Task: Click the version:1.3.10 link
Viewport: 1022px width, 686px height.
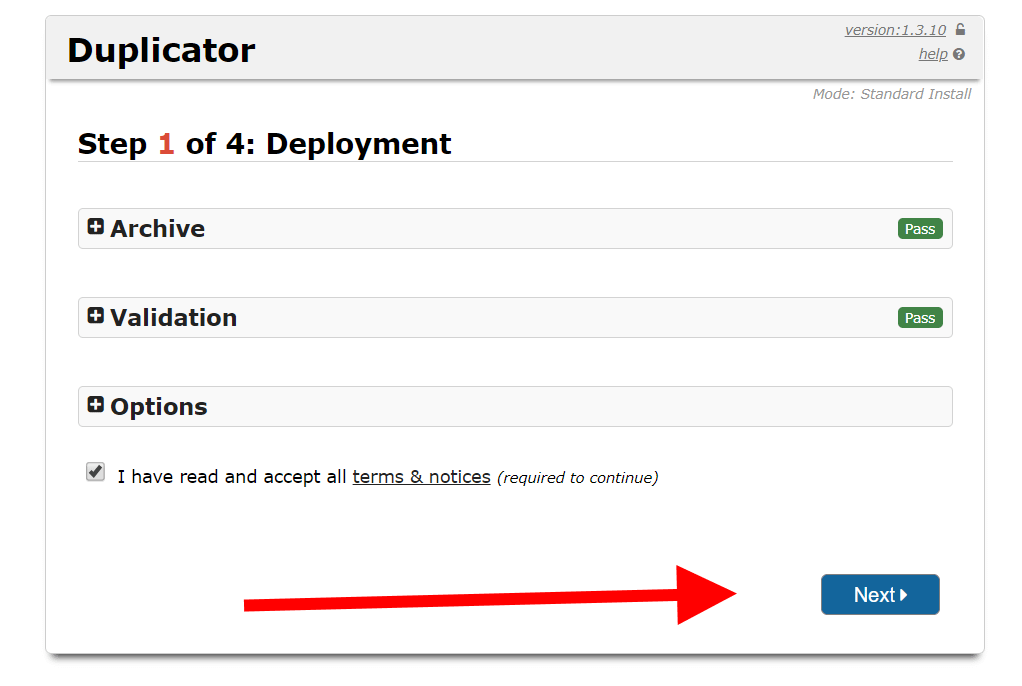Action: coord(895,29)
